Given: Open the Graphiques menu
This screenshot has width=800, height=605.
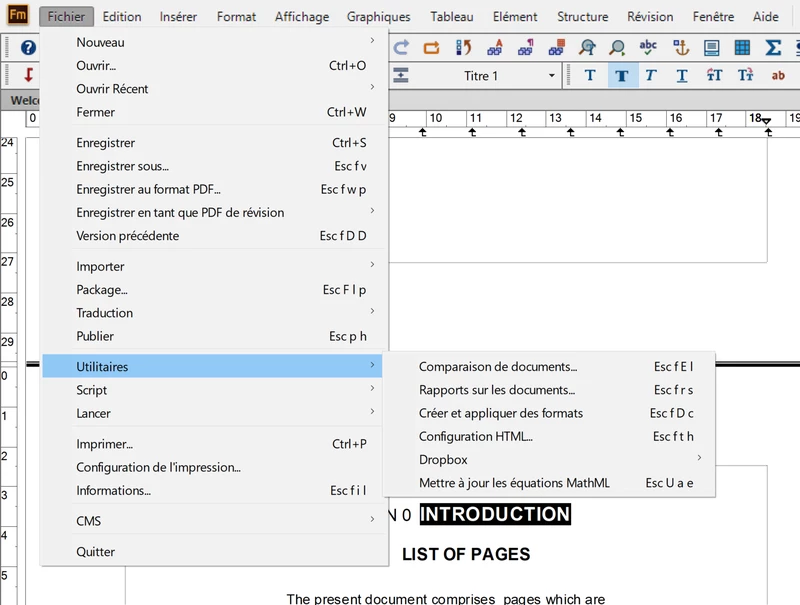Looking at the screenshot, I should [379, 17].
